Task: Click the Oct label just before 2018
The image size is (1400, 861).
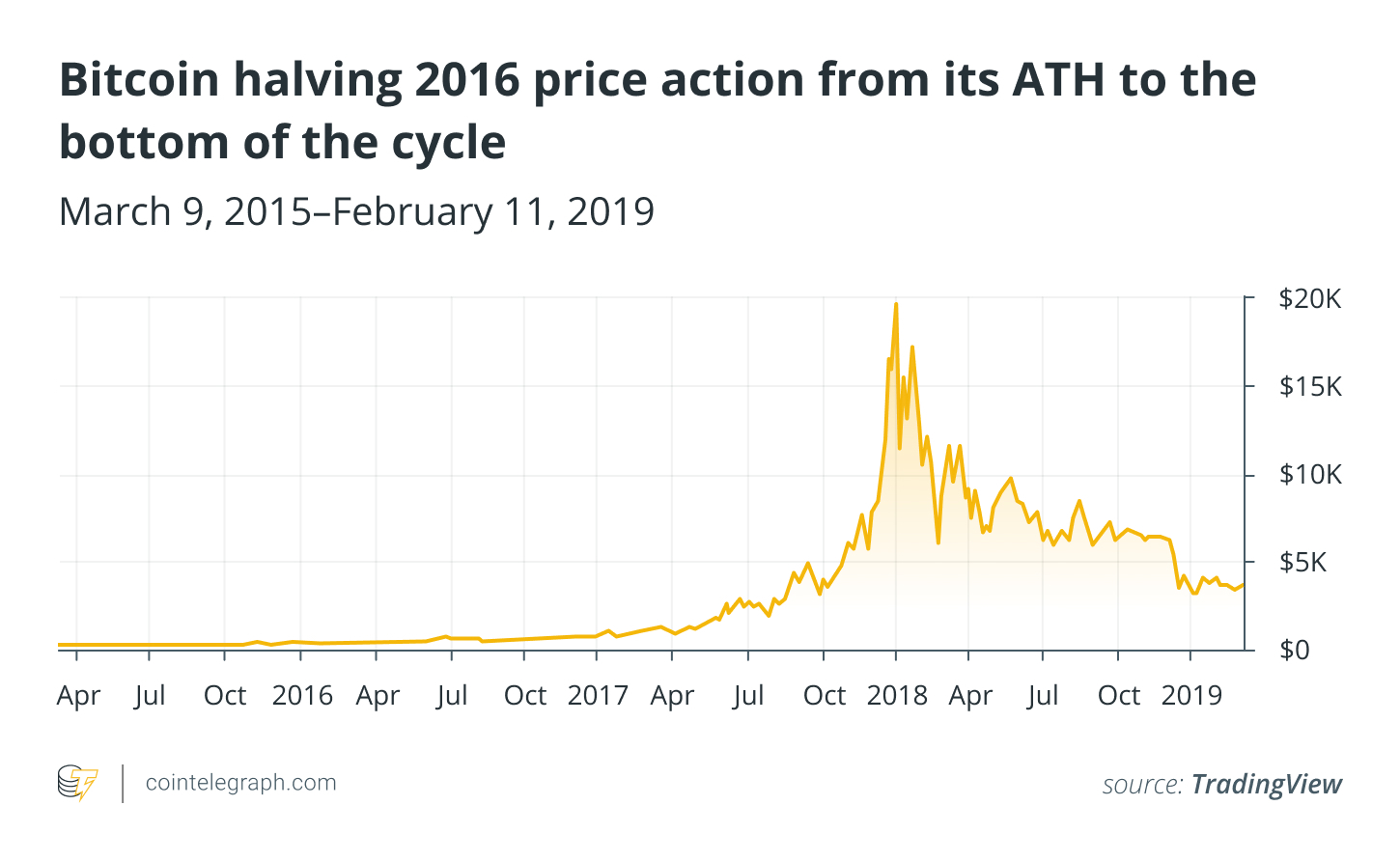Action: 825,696
